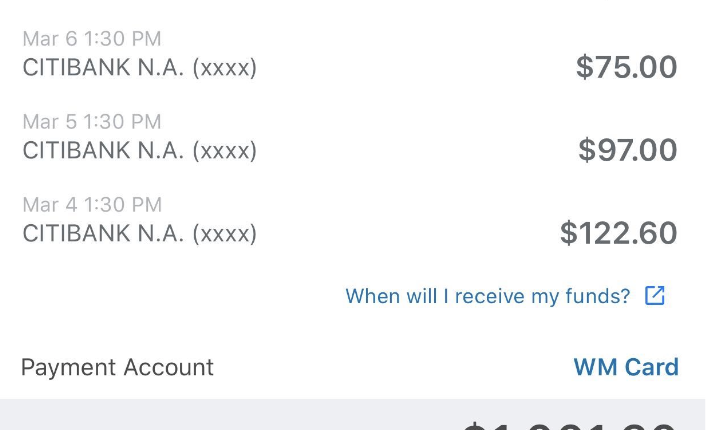
Task: Tap the $97.00 amount
Action: tap(628, 151)
